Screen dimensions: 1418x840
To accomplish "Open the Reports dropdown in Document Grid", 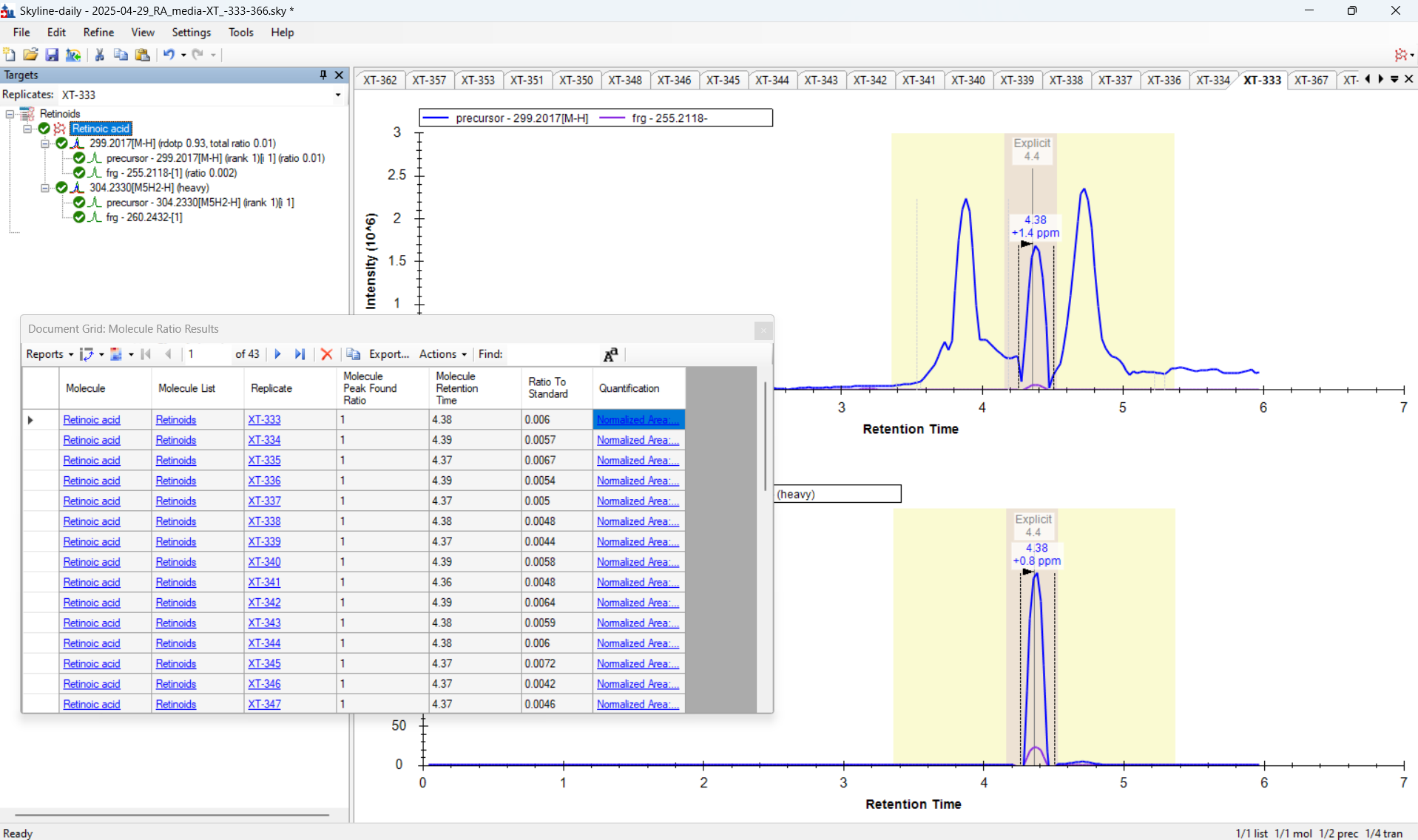I will point(50,354).
